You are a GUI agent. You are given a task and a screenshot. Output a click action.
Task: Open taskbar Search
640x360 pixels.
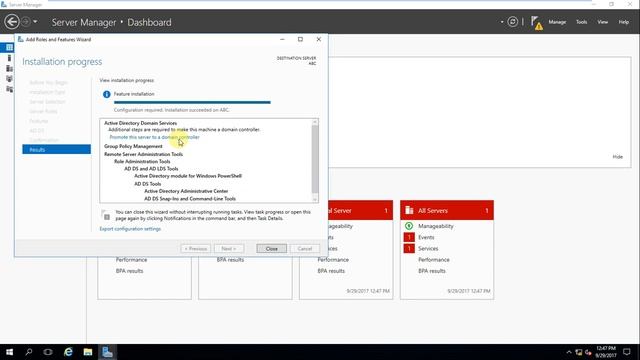pyautogui.click(x=29, y=352)
